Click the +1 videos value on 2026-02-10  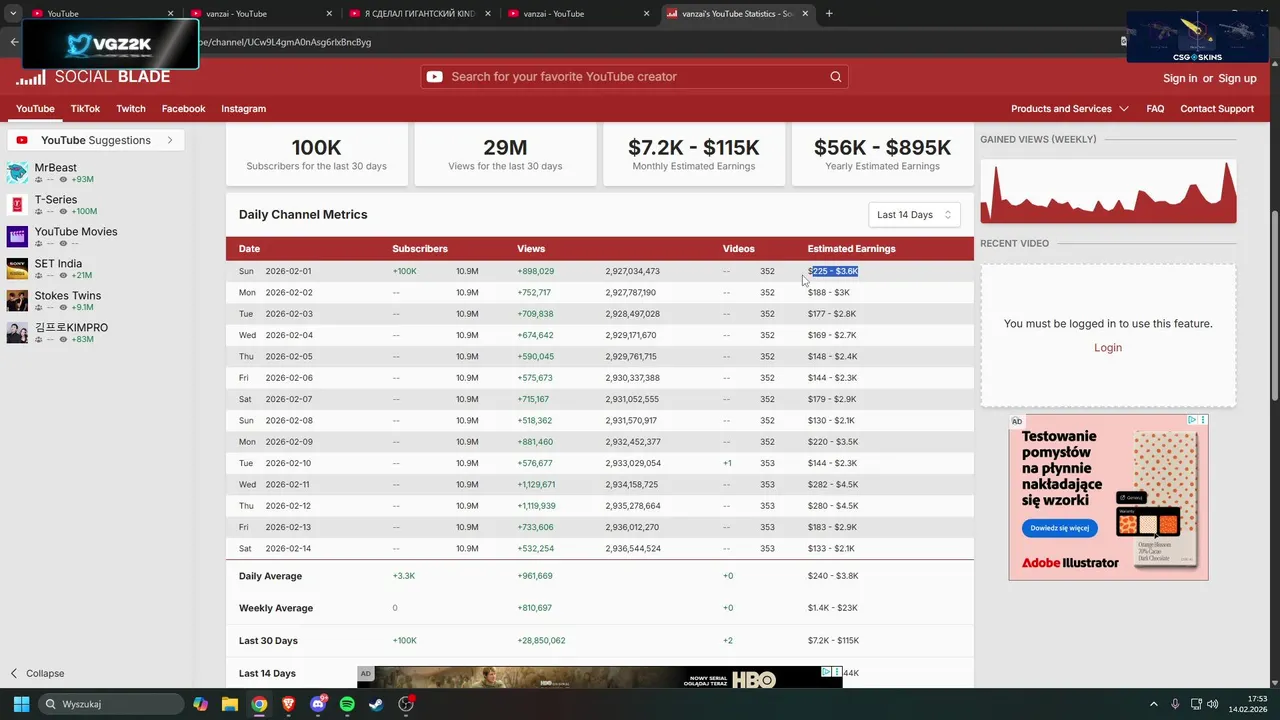[728, 463]
